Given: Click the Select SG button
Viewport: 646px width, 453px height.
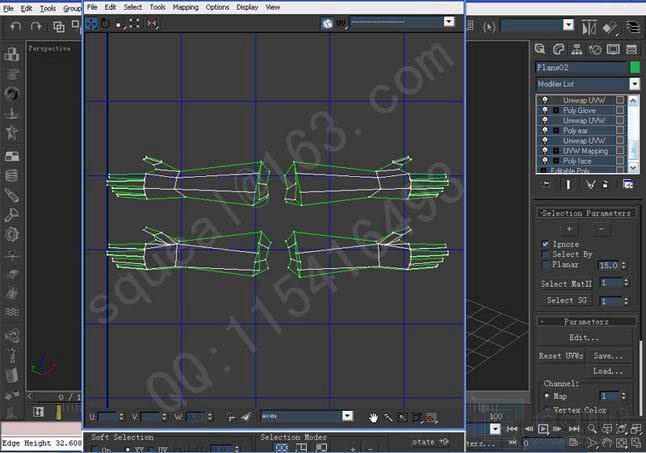Looking at the screenshot, I should tap(566, 300).
